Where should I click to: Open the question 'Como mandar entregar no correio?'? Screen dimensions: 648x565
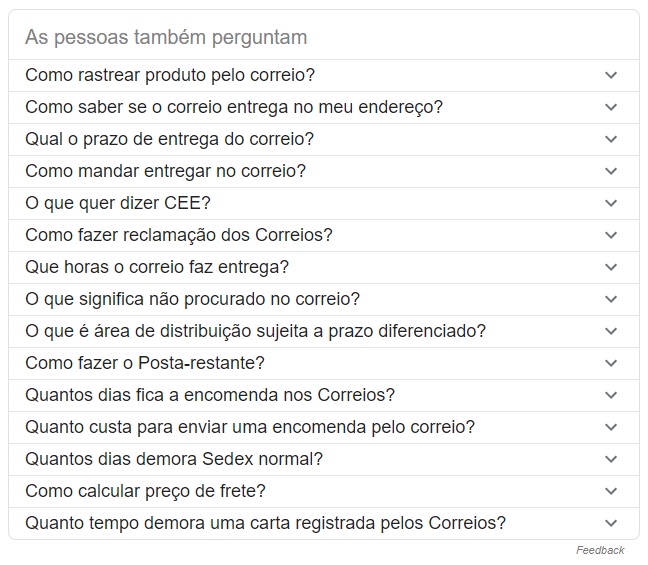coord(165,171)
